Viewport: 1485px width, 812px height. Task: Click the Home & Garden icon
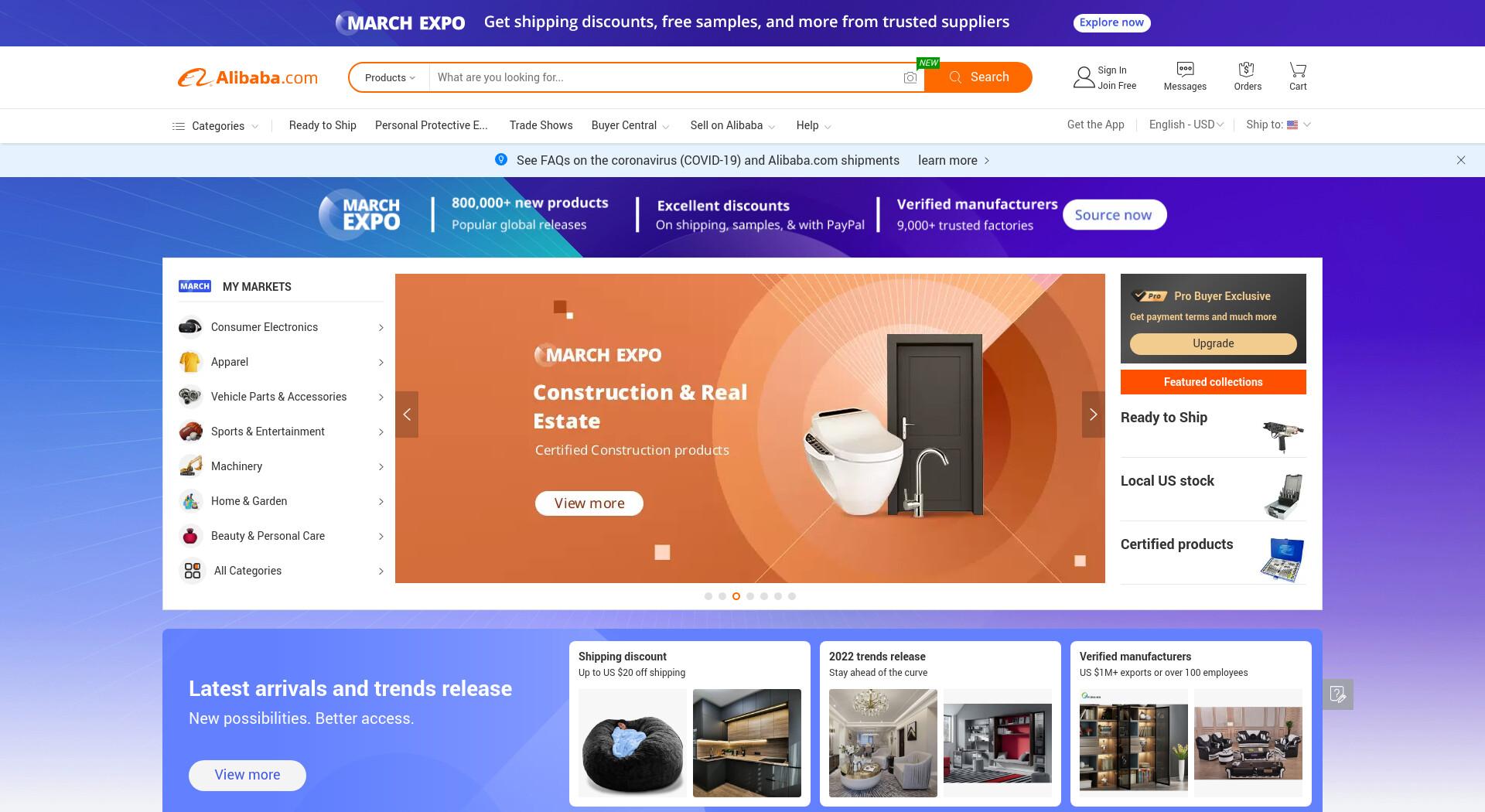[x=190, y=501]
